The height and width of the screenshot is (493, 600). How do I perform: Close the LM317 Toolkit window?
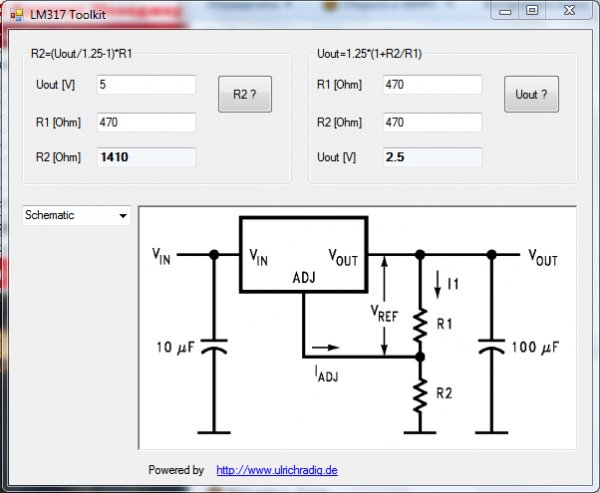[569, 11]
